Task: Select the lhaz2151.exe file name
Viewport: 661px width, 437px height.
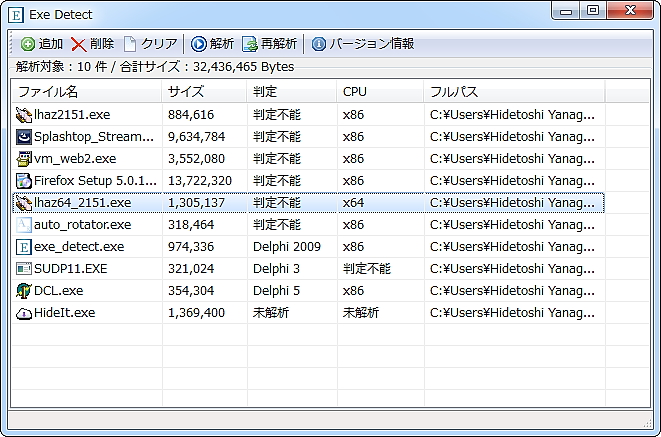Action: pos(72,115)
